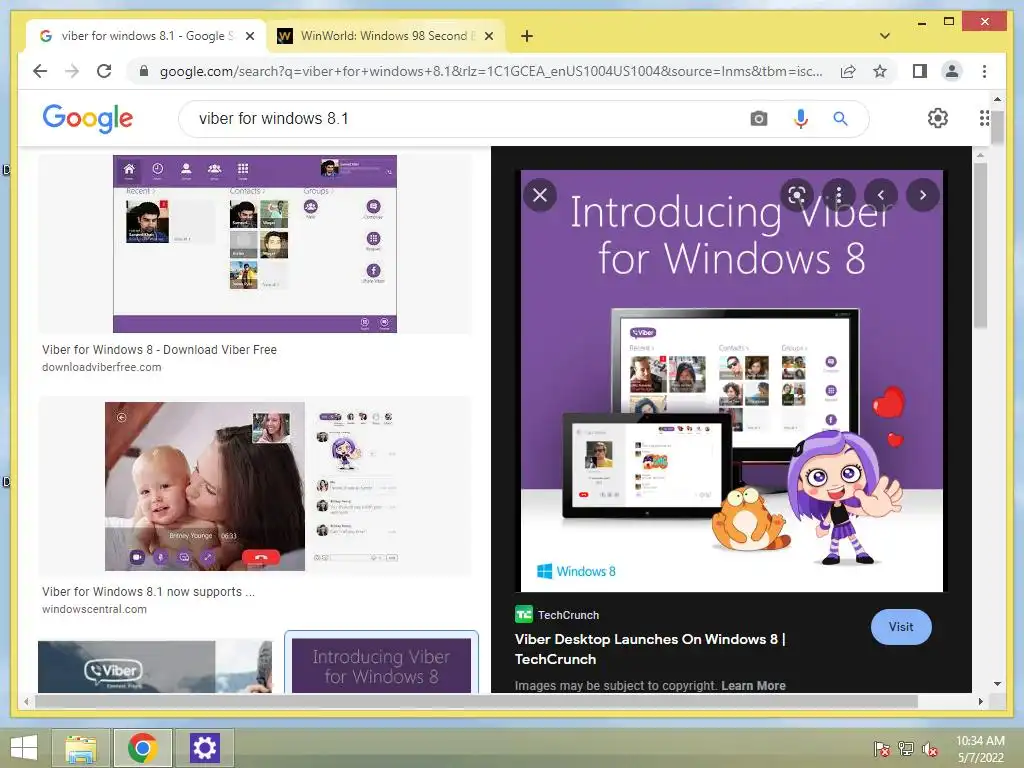Open File Explorer from the taskbar

(x=81, y=748)
